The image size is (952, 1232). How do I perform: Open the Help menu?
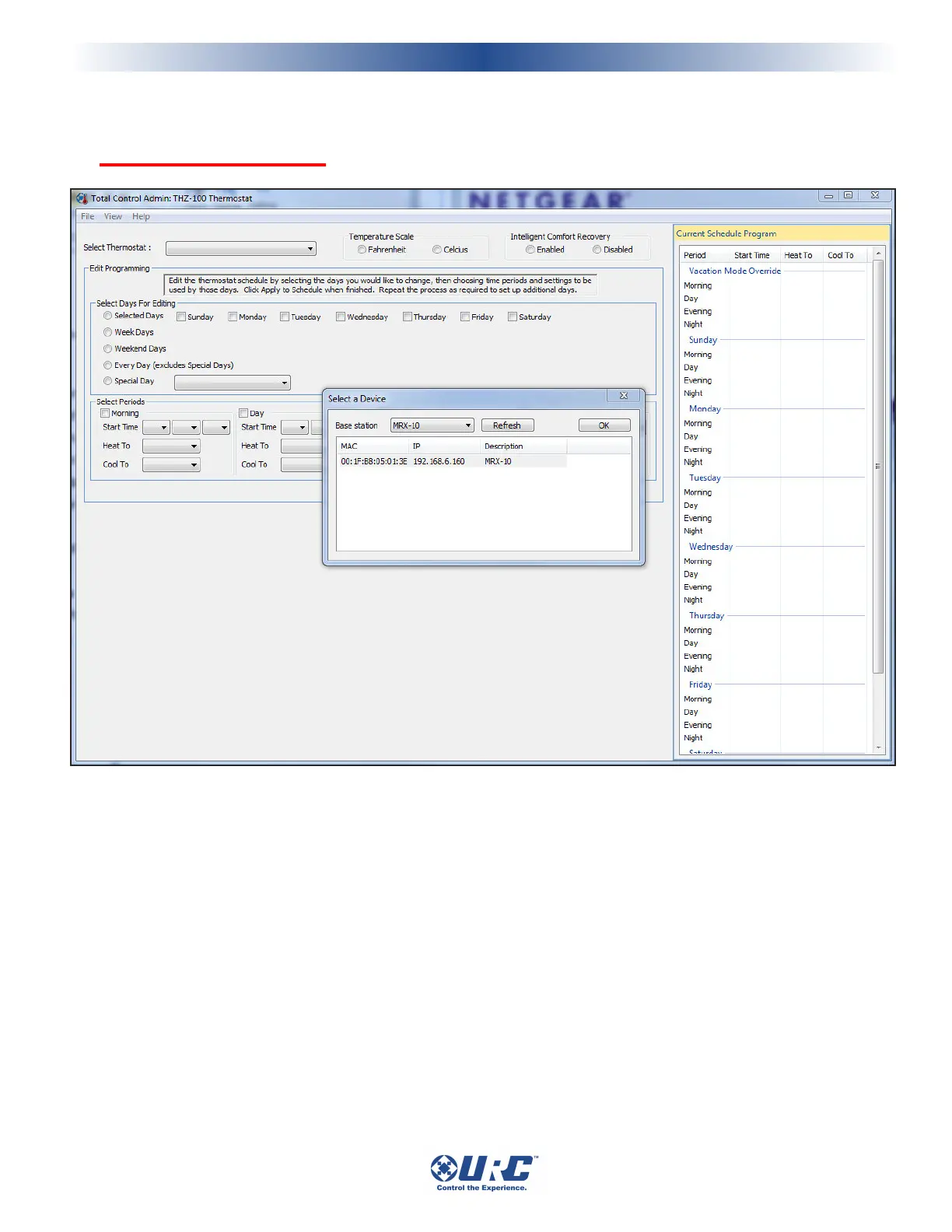coord(141,216)
